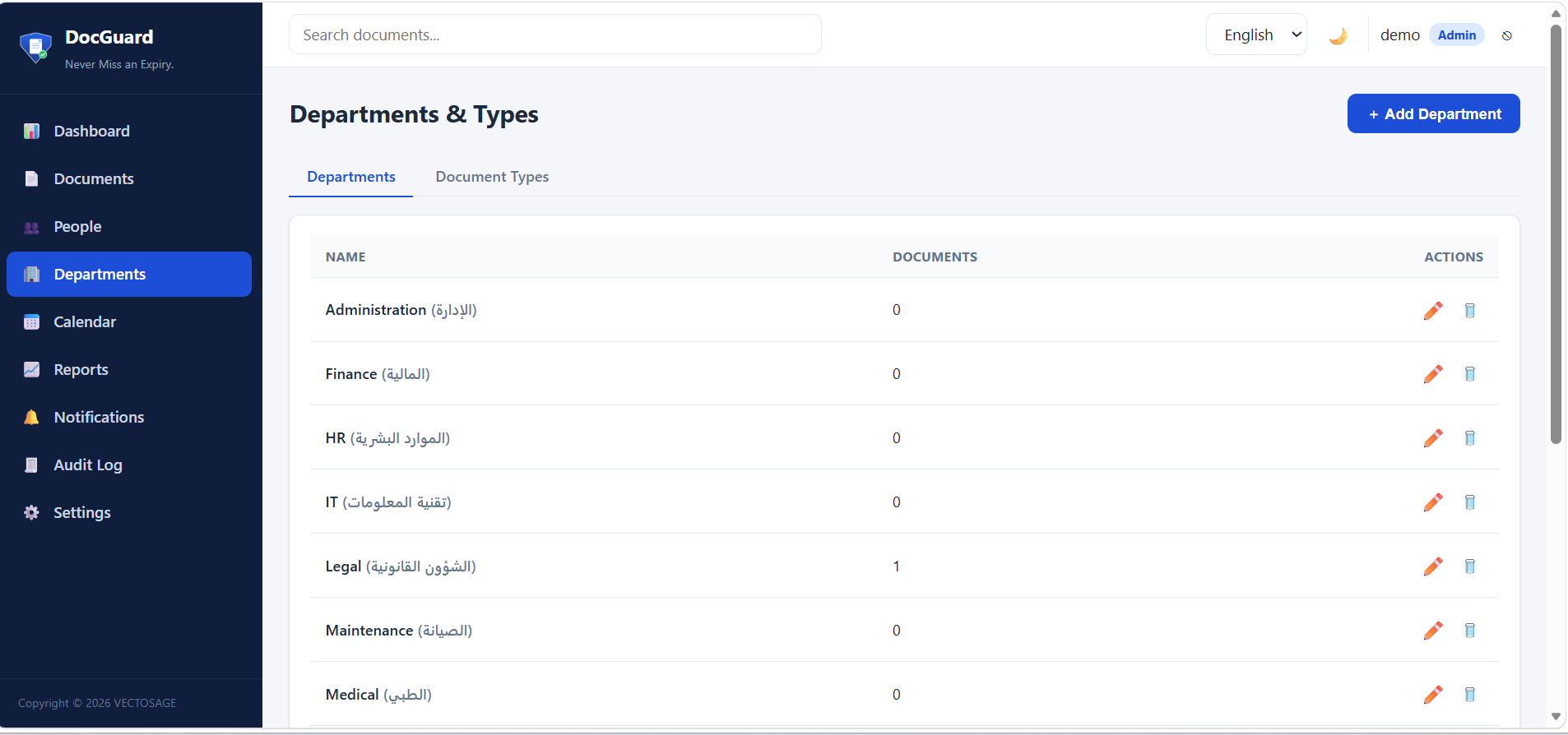
Task: Delete the Finance department
Action: [1470, 374]
